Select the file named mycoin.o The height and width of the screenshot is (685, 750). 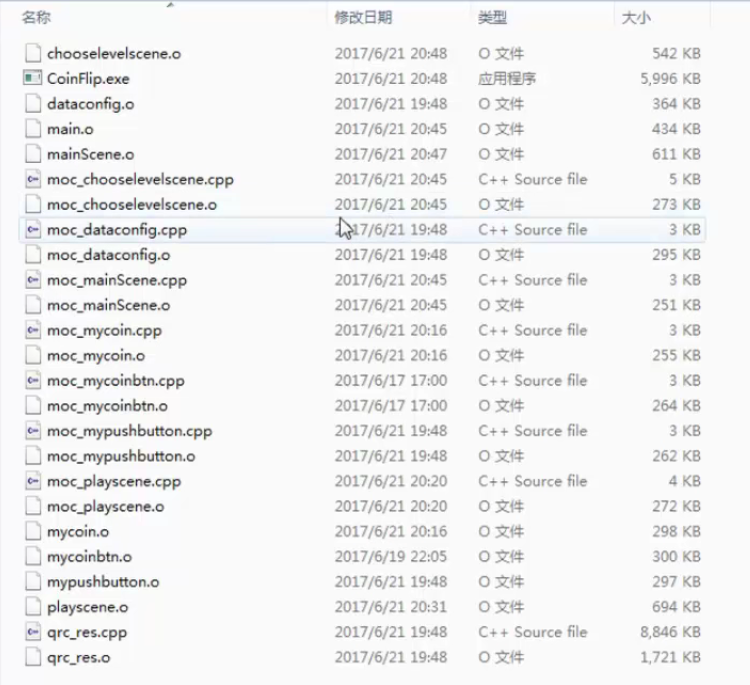[78, 531]
